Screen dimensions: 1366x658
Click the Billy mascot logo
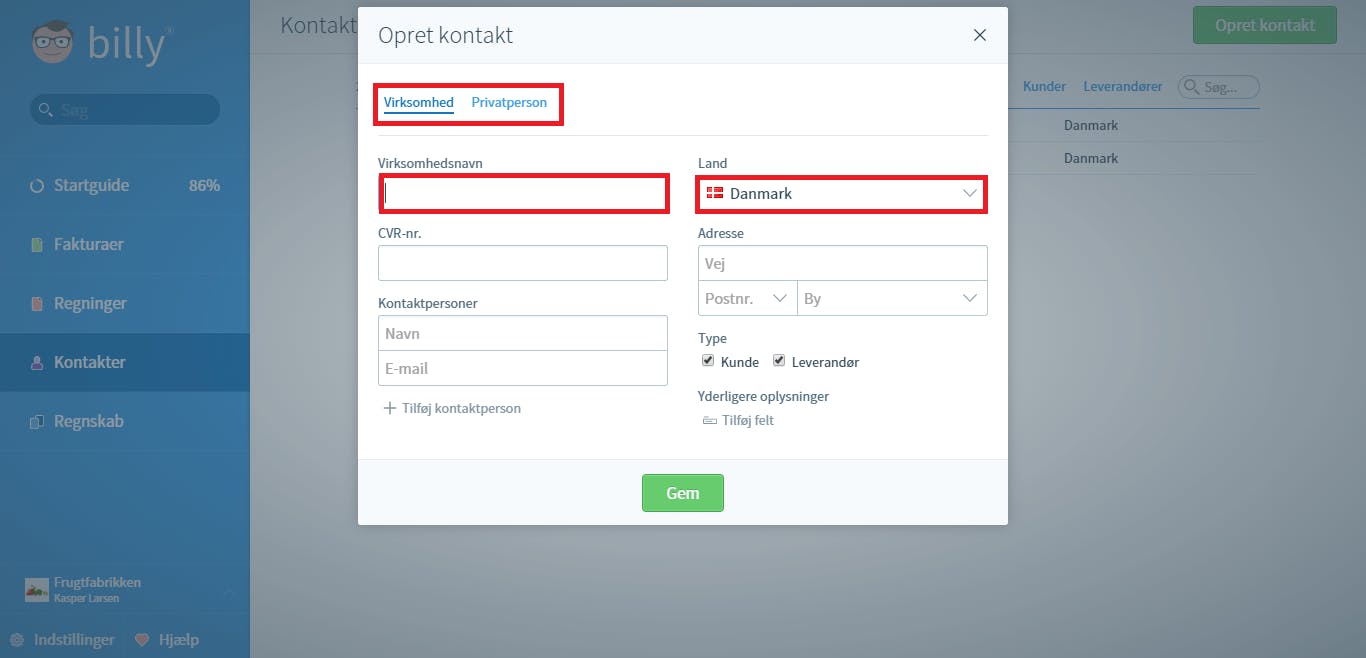[52, 42]
